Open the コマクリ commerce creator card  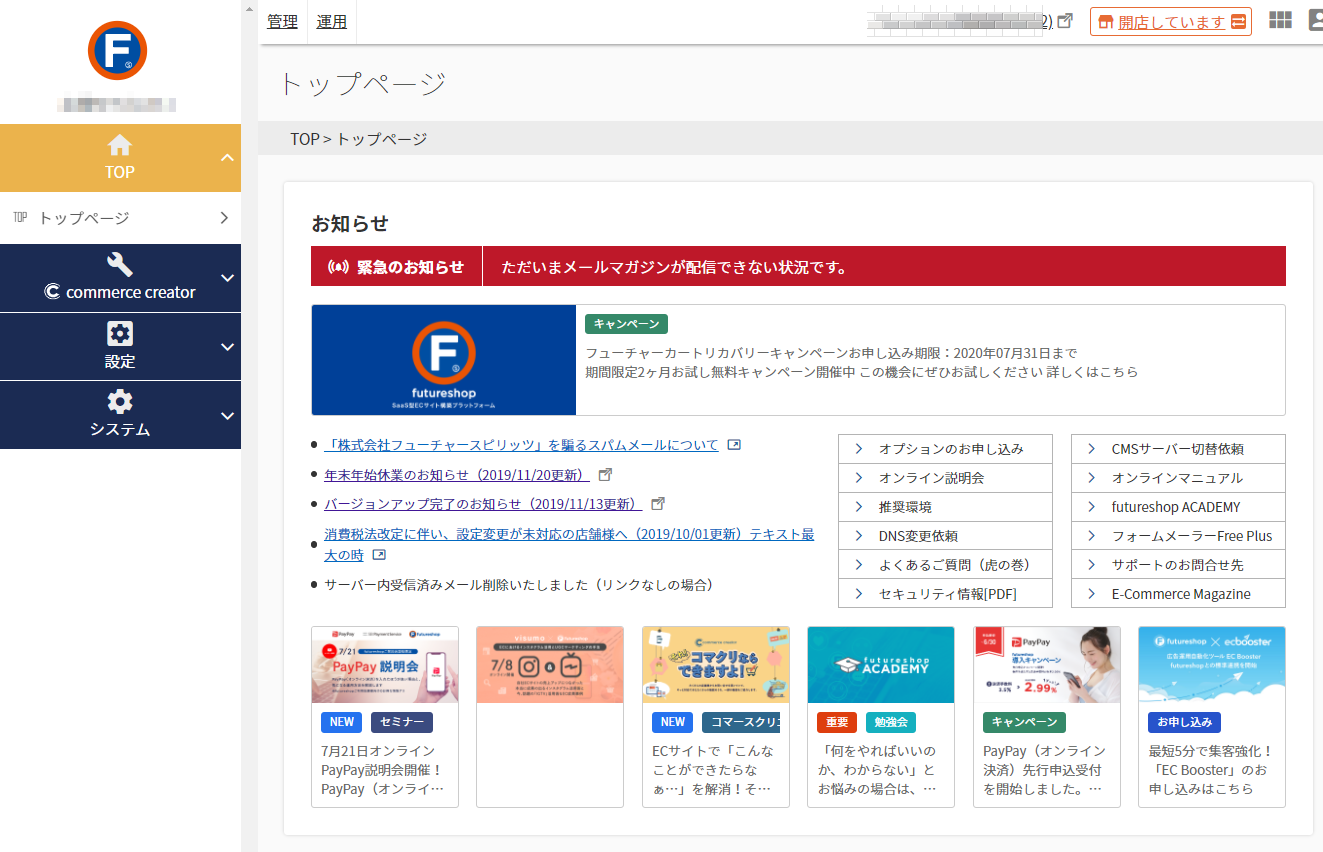click(x=716, y=716)
